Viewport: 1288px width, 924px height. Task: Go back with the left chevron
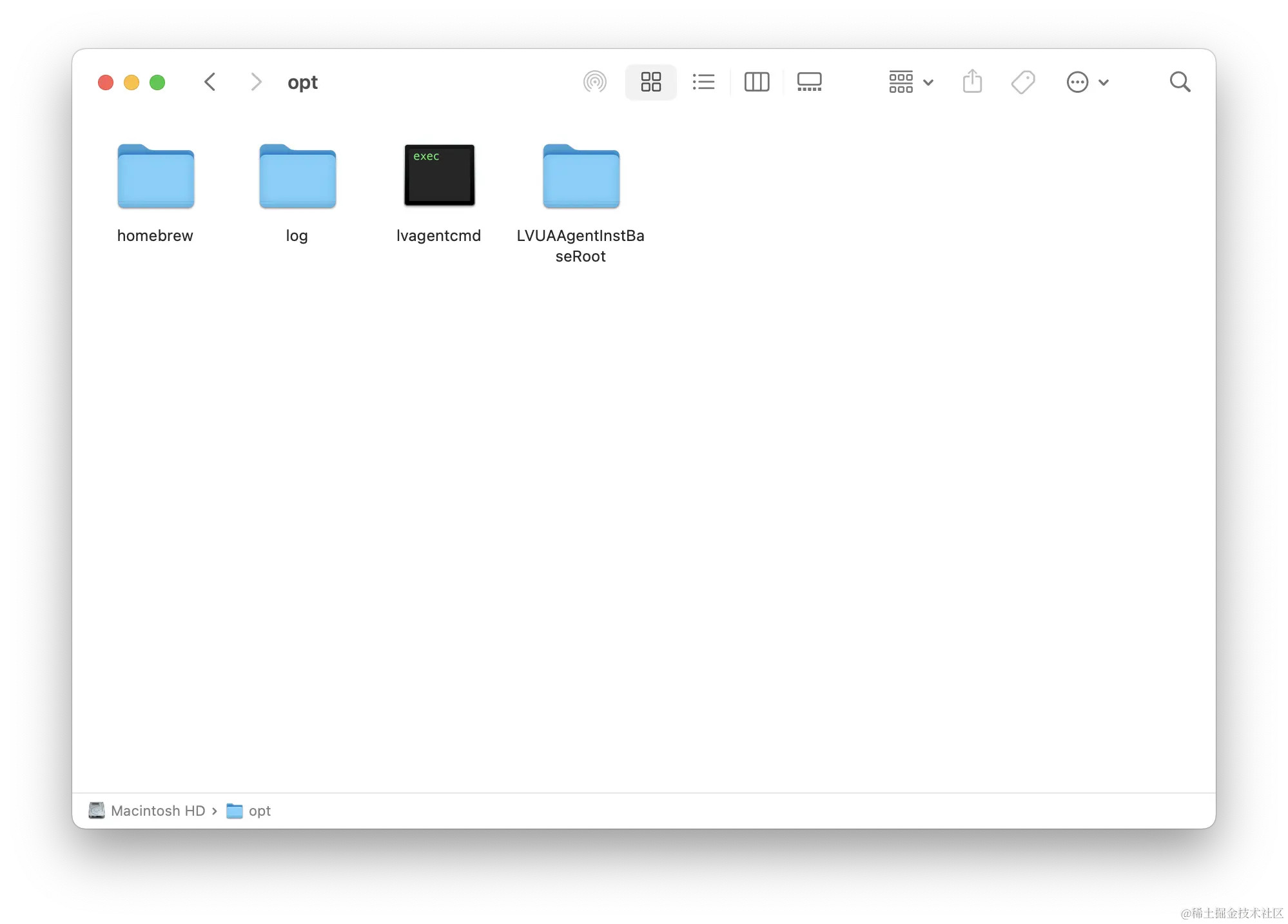tap(210, 82)
